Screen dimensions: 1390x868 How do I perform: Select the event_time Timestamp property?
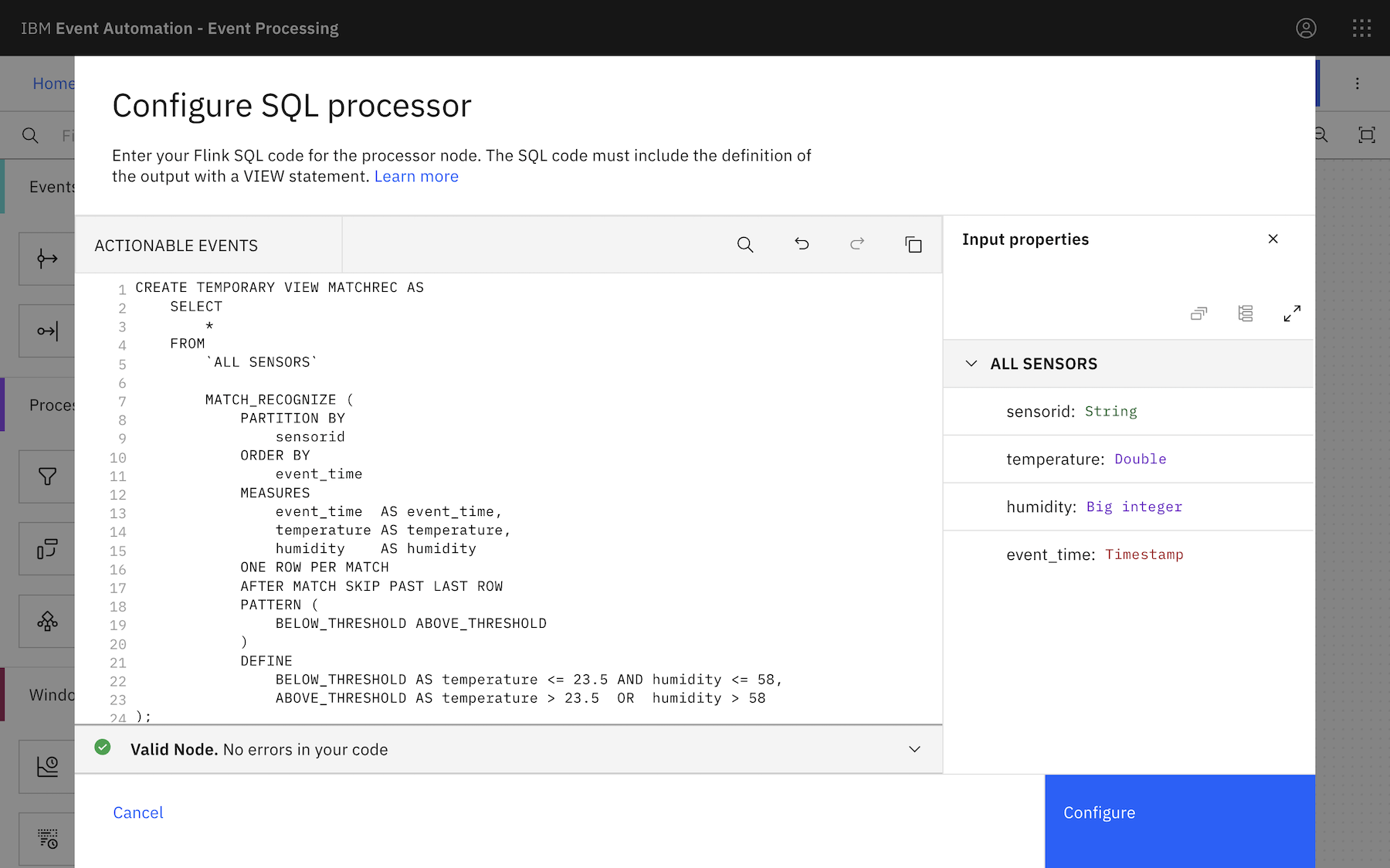click(1094, 554)
